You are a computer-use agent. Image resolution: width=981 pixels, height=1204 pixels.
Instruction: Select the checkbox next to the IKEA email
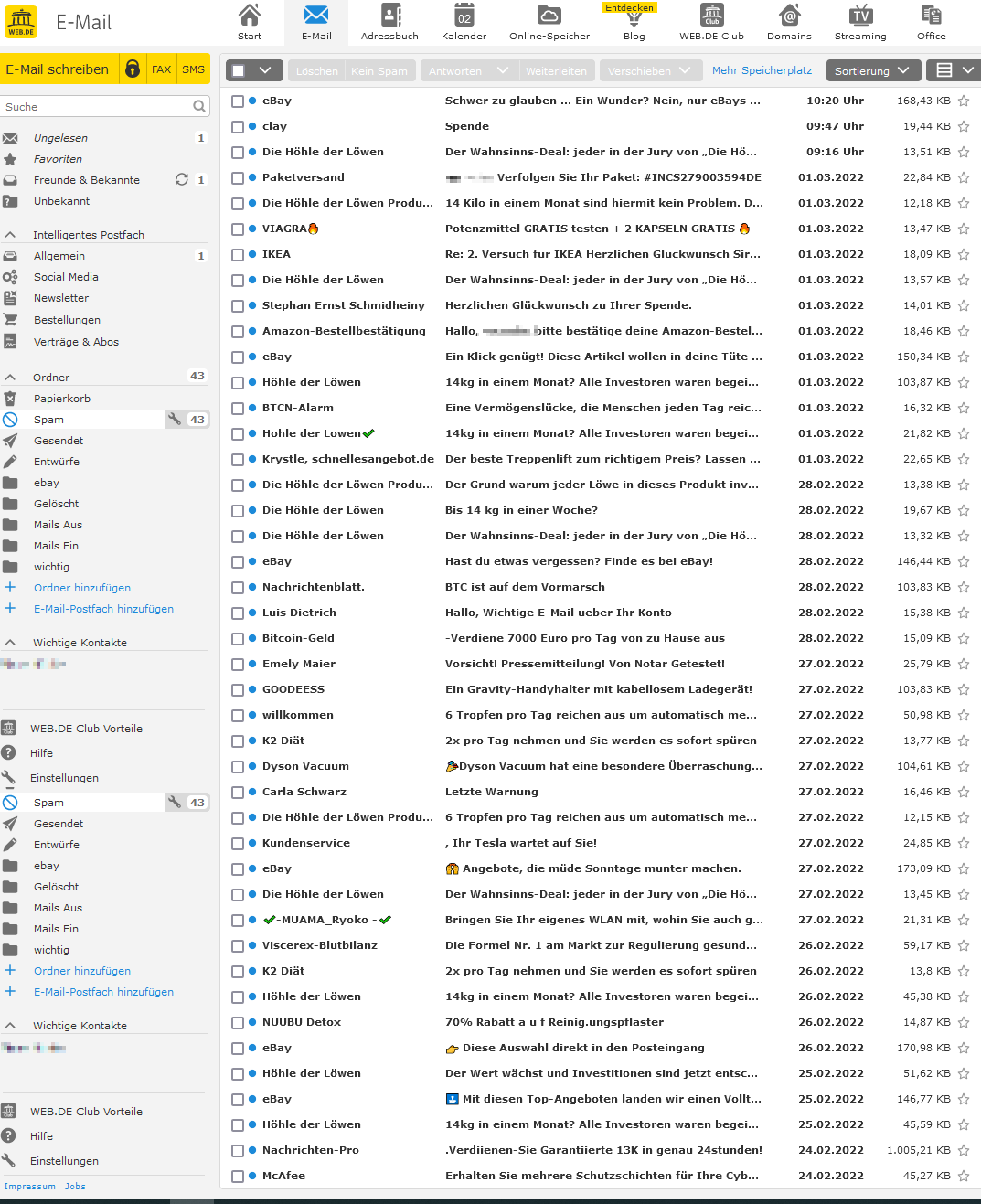point(240,254)
